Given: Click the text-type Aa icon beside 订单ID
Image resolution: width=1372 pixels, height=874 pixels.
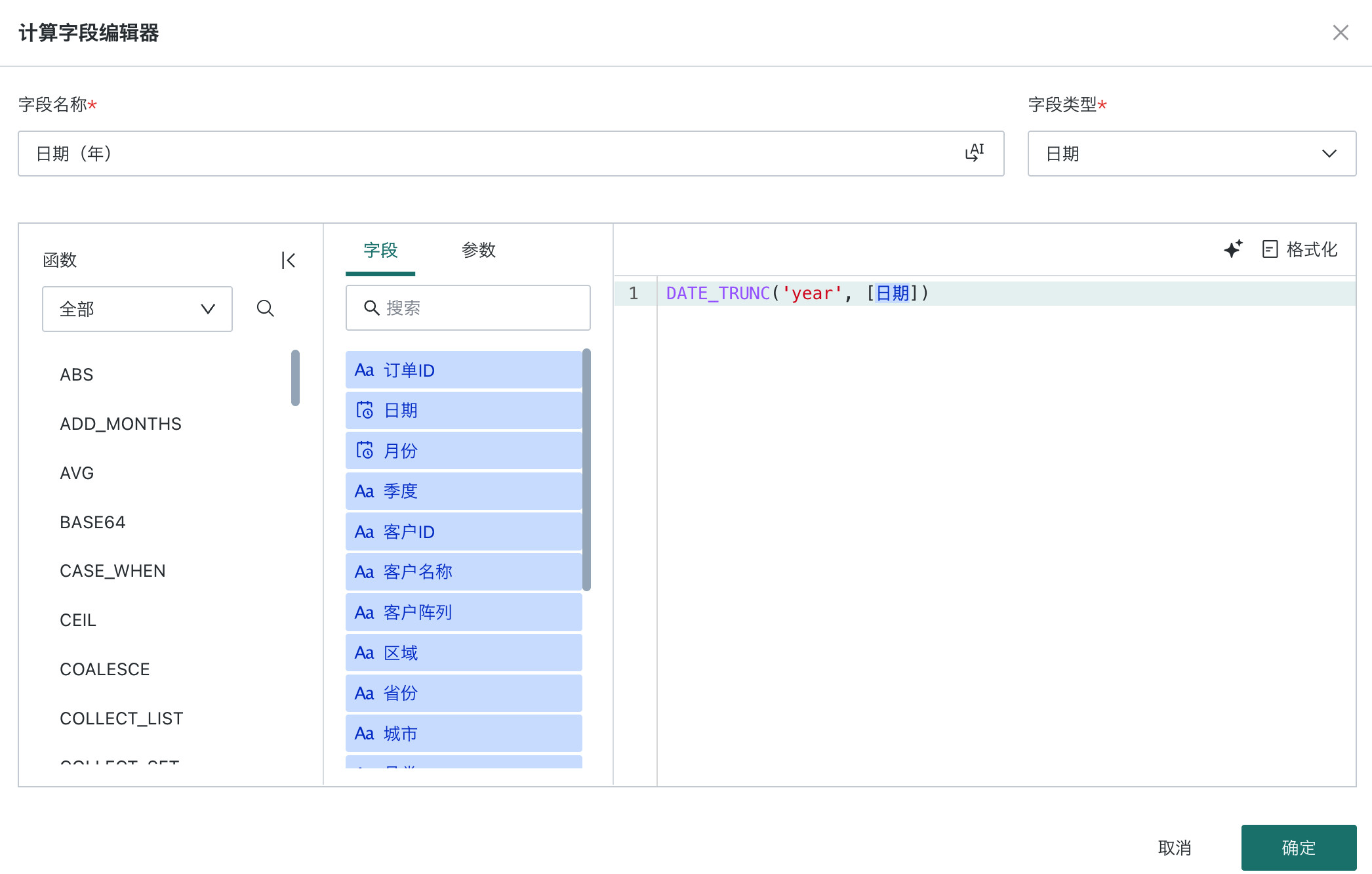Looking at the screenshot, I should coord(365,370).
